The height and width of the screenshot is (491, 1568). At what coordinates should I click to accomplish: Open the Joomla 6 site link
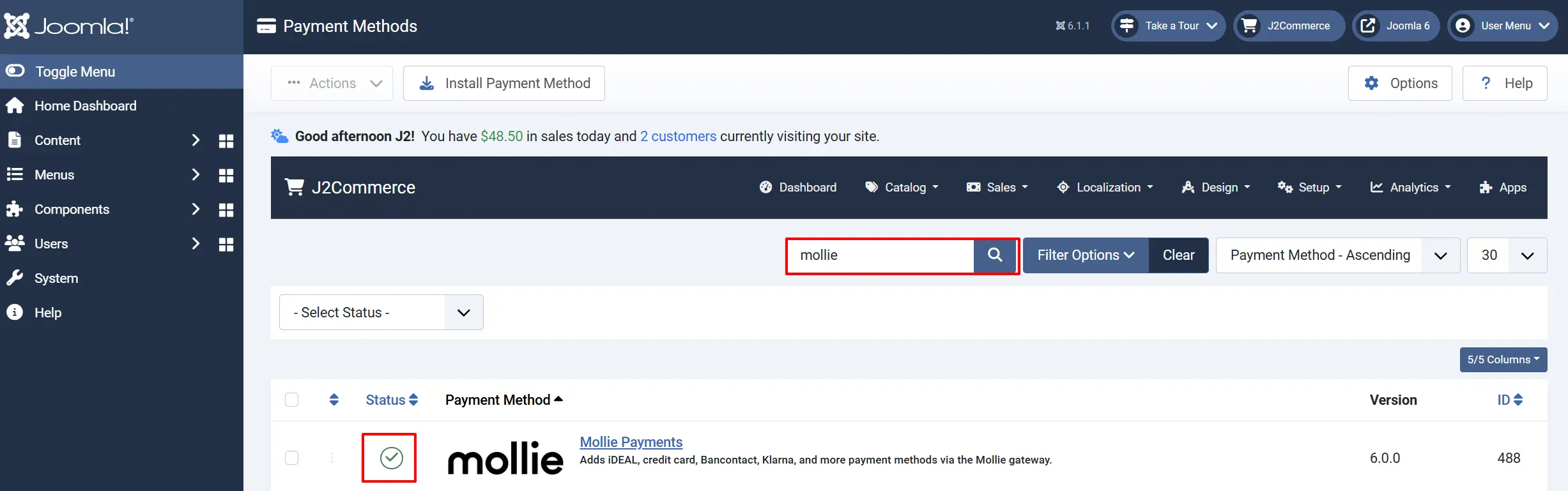1395,26
